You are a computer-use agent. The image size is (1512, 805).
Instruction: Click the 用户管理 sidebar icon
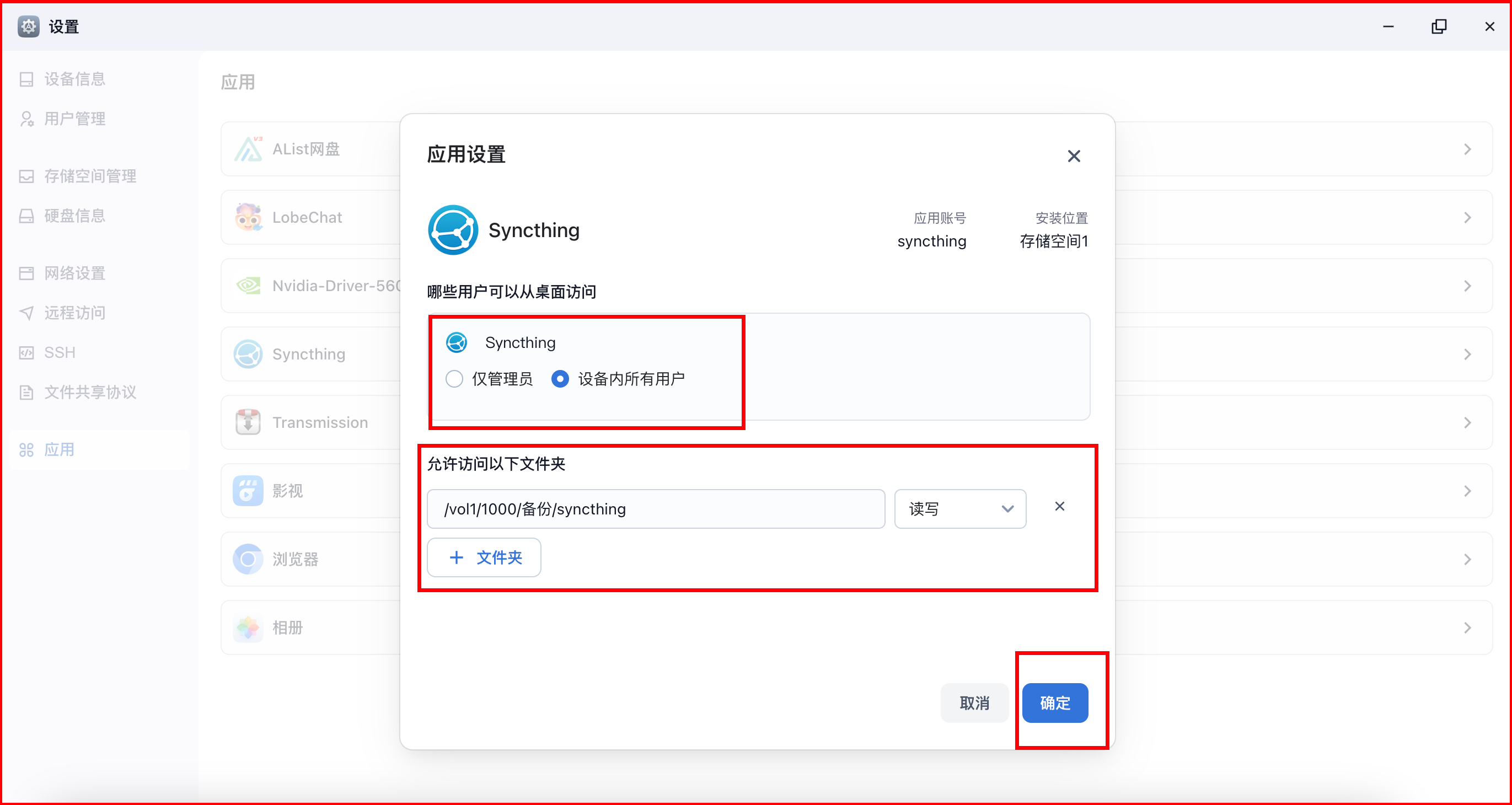click(x=26, y=119)
